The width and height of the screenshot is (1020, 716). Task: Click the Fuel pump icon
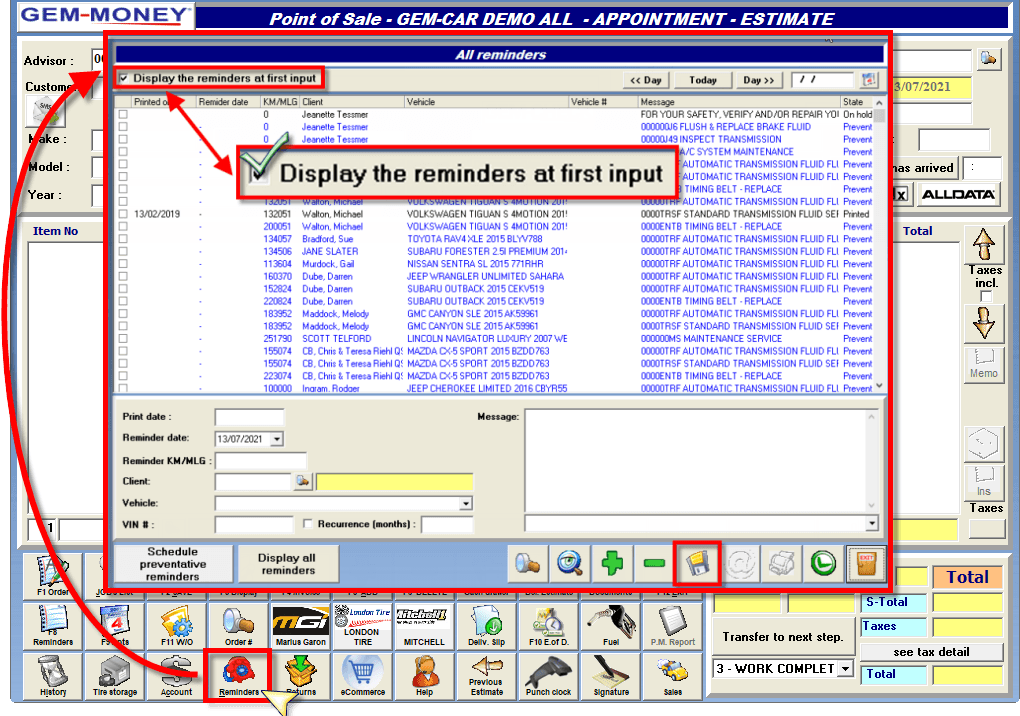(611, 624)
